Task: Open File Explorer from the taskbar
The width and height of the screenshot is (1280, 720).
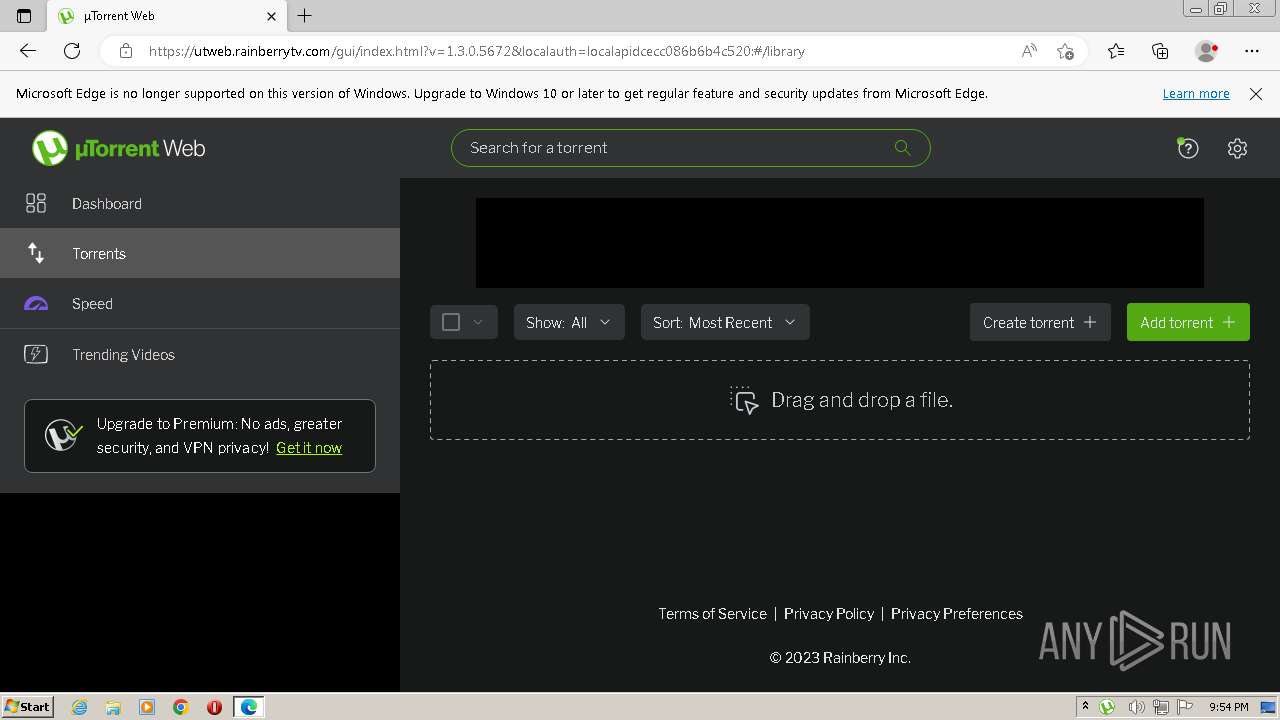Action: [x=113, y=707]
